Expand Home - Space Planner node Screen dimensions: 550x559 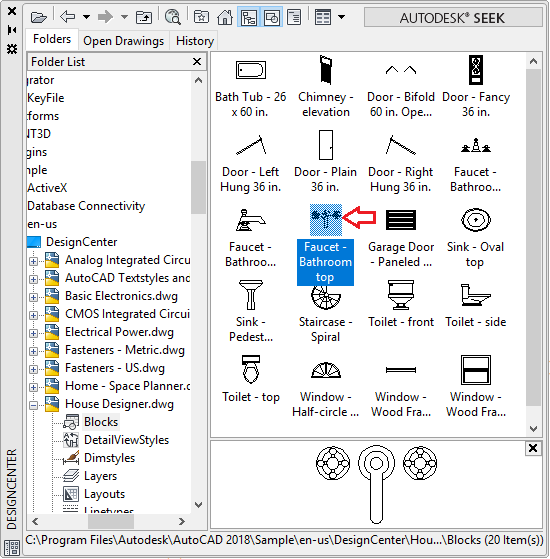click(x=34, y=387)
